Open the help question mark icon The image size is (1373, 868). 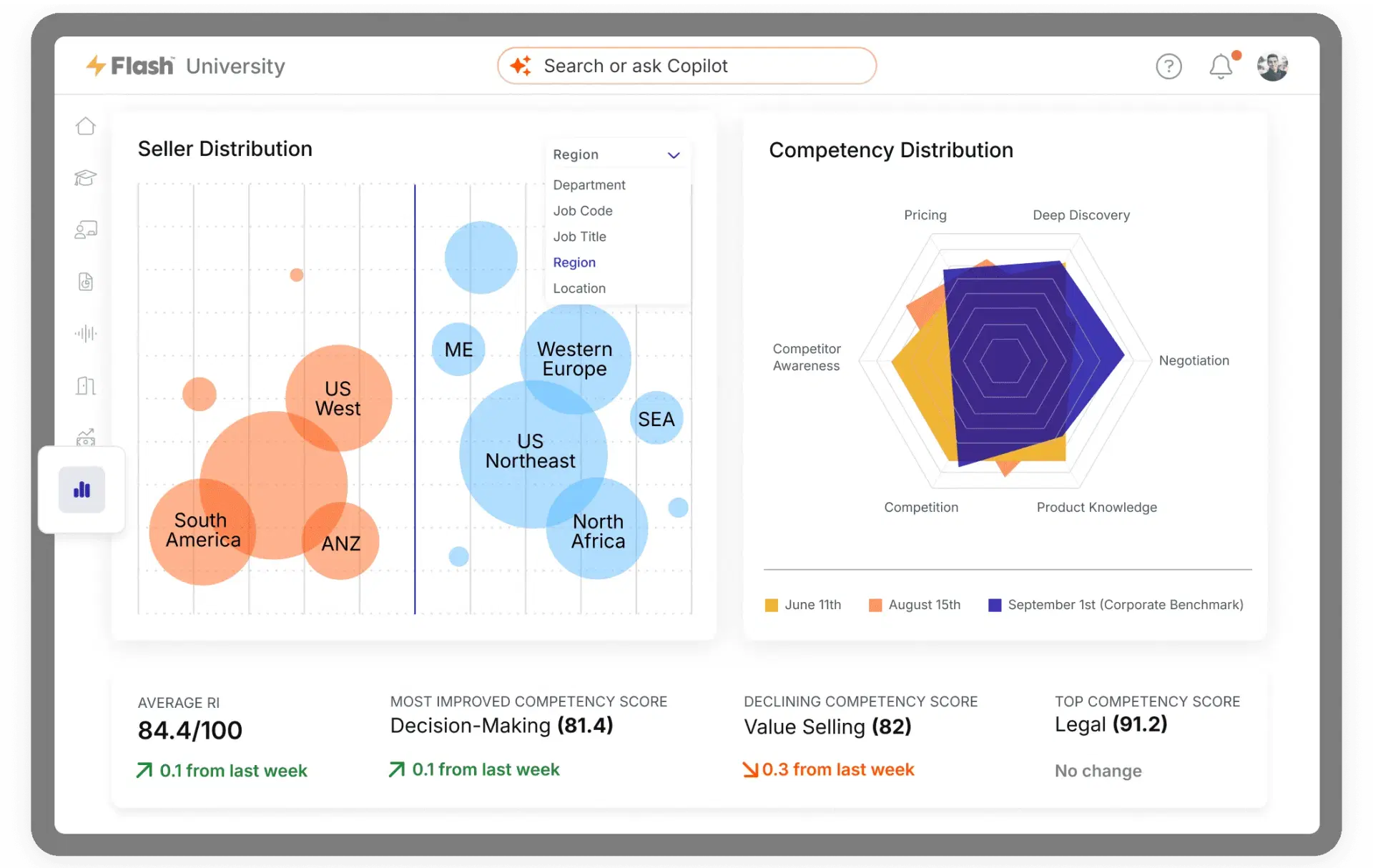click(1169, 66)
